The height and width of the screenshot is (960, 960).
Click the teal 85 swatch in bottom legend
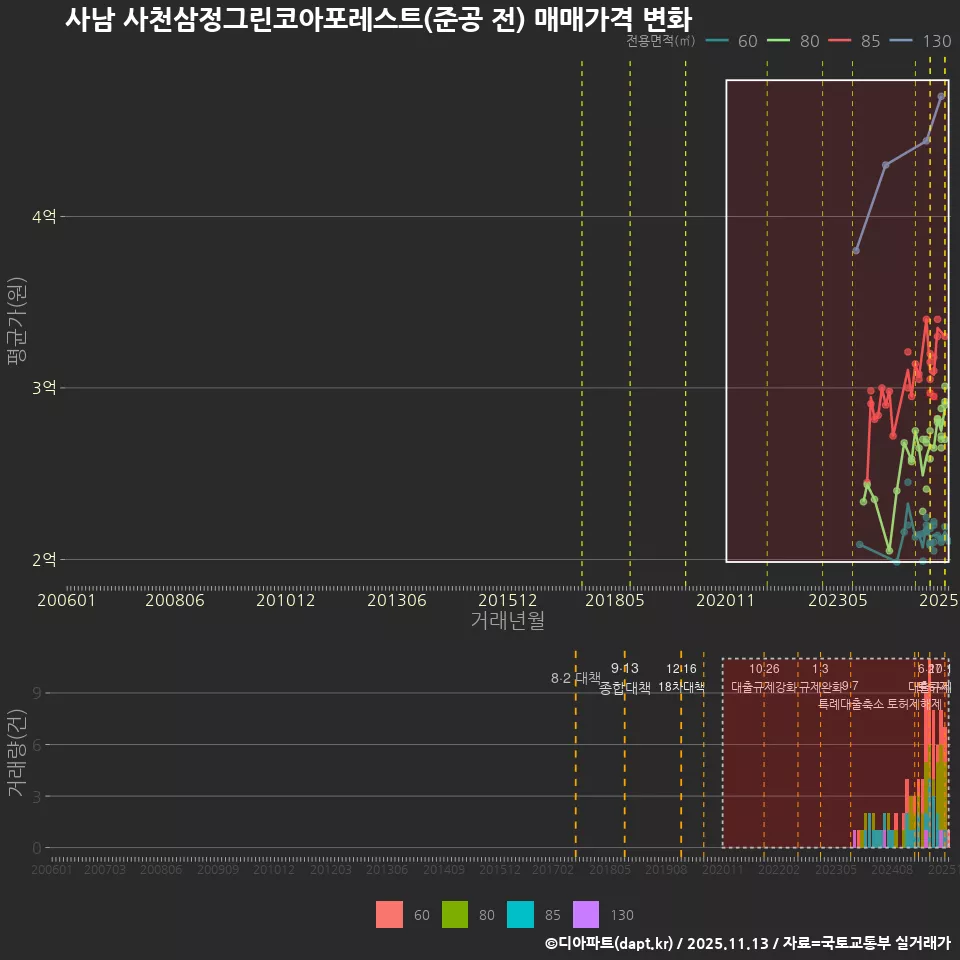pos(520,914)
